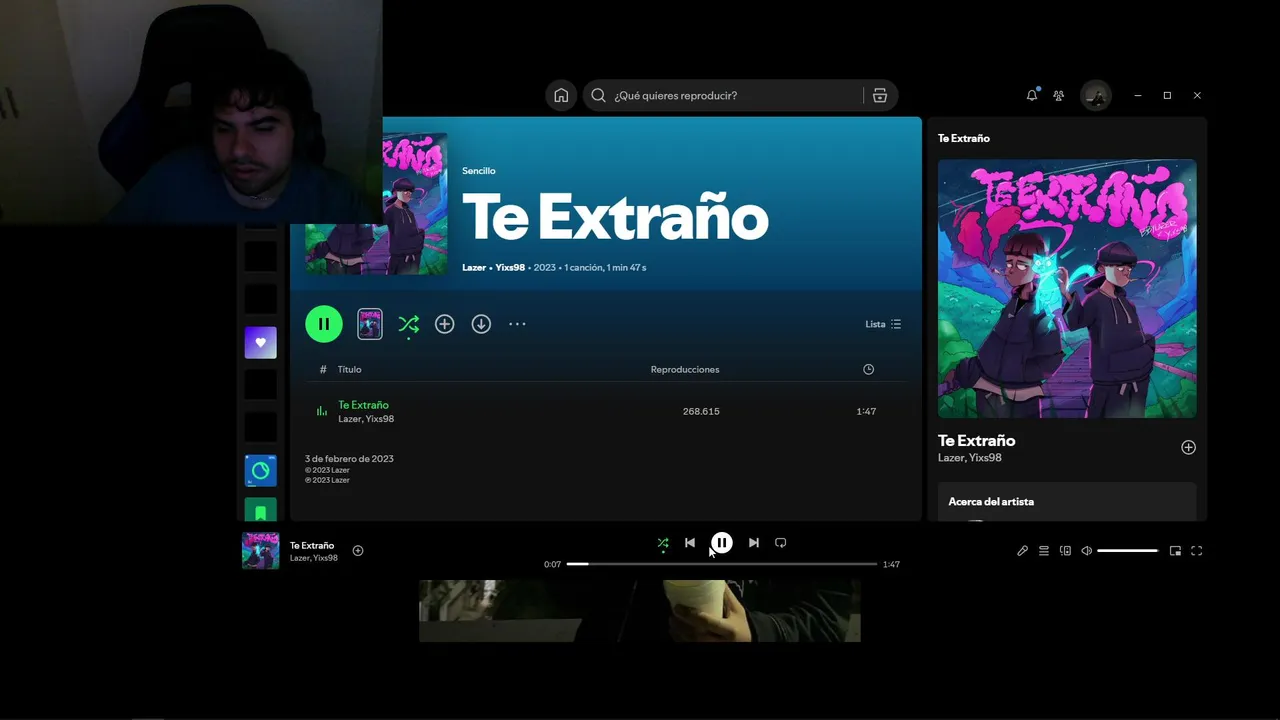
Task: Click the now-playing equalizer icon in track row
Action: [x=322, y=411]
